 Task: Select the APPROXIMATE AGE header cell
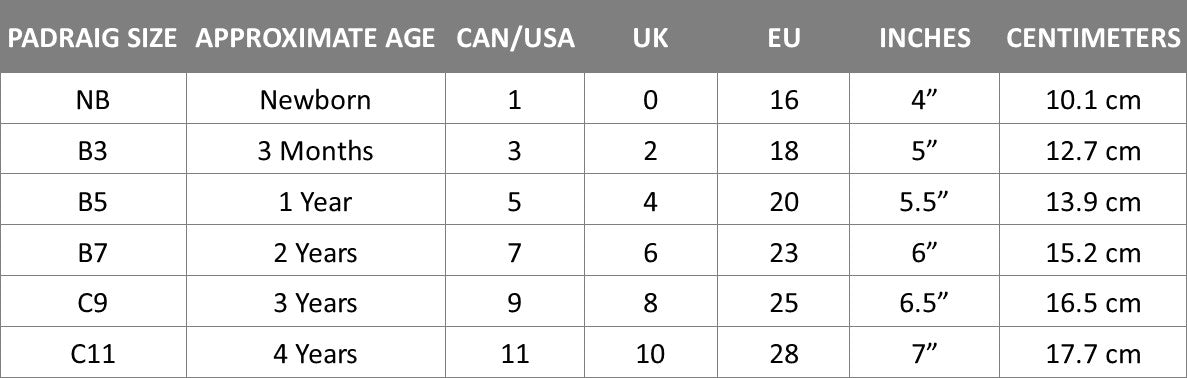pos(315,38)
